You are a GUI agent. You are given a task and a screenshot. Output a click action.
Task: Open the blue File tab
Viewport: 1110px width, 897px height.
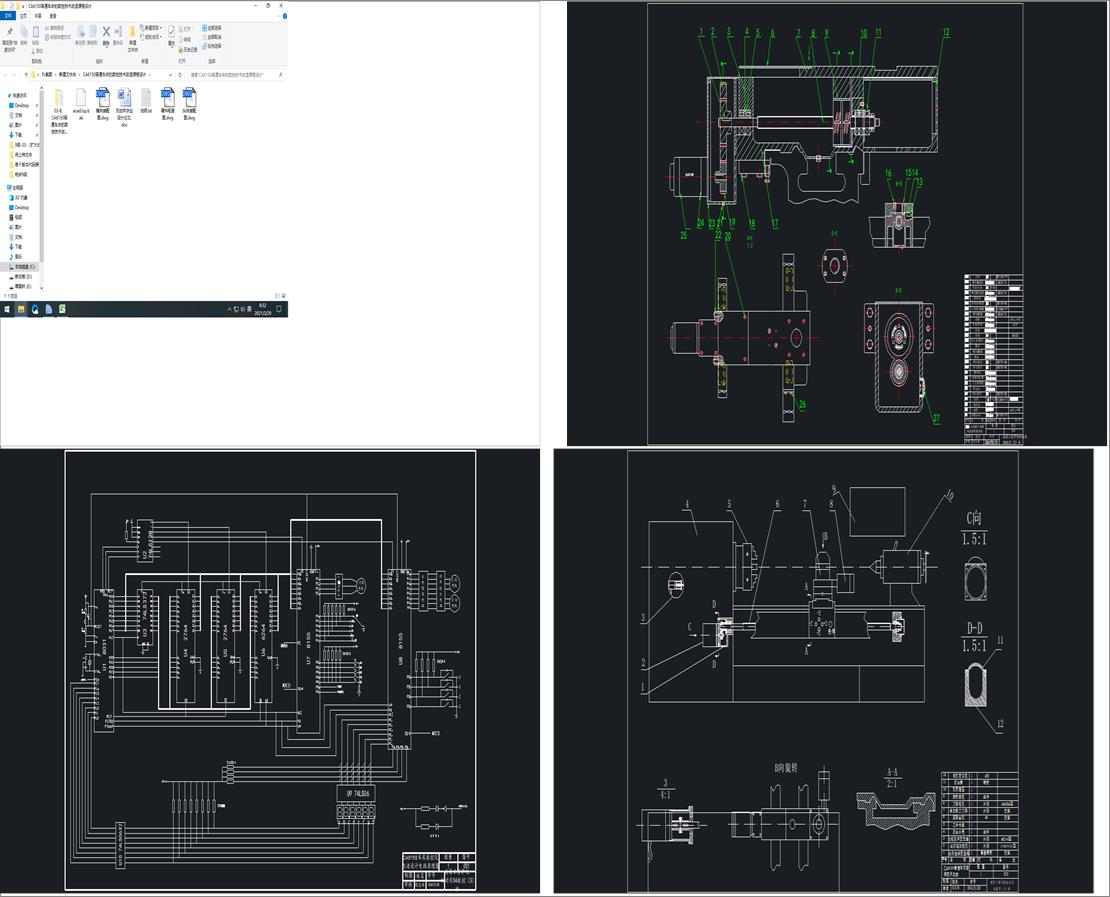pyautogui.click(x=8, y=16)
